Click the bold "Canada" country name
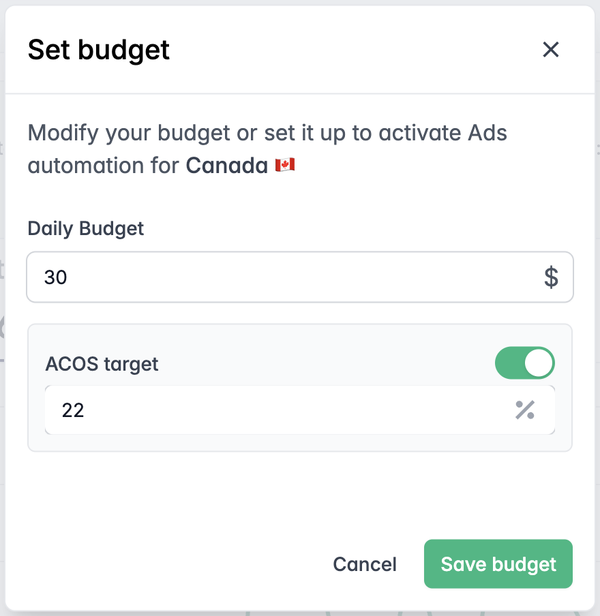This screenshot has height=616, width=600. pyautogui.click(x=227, y=165)
